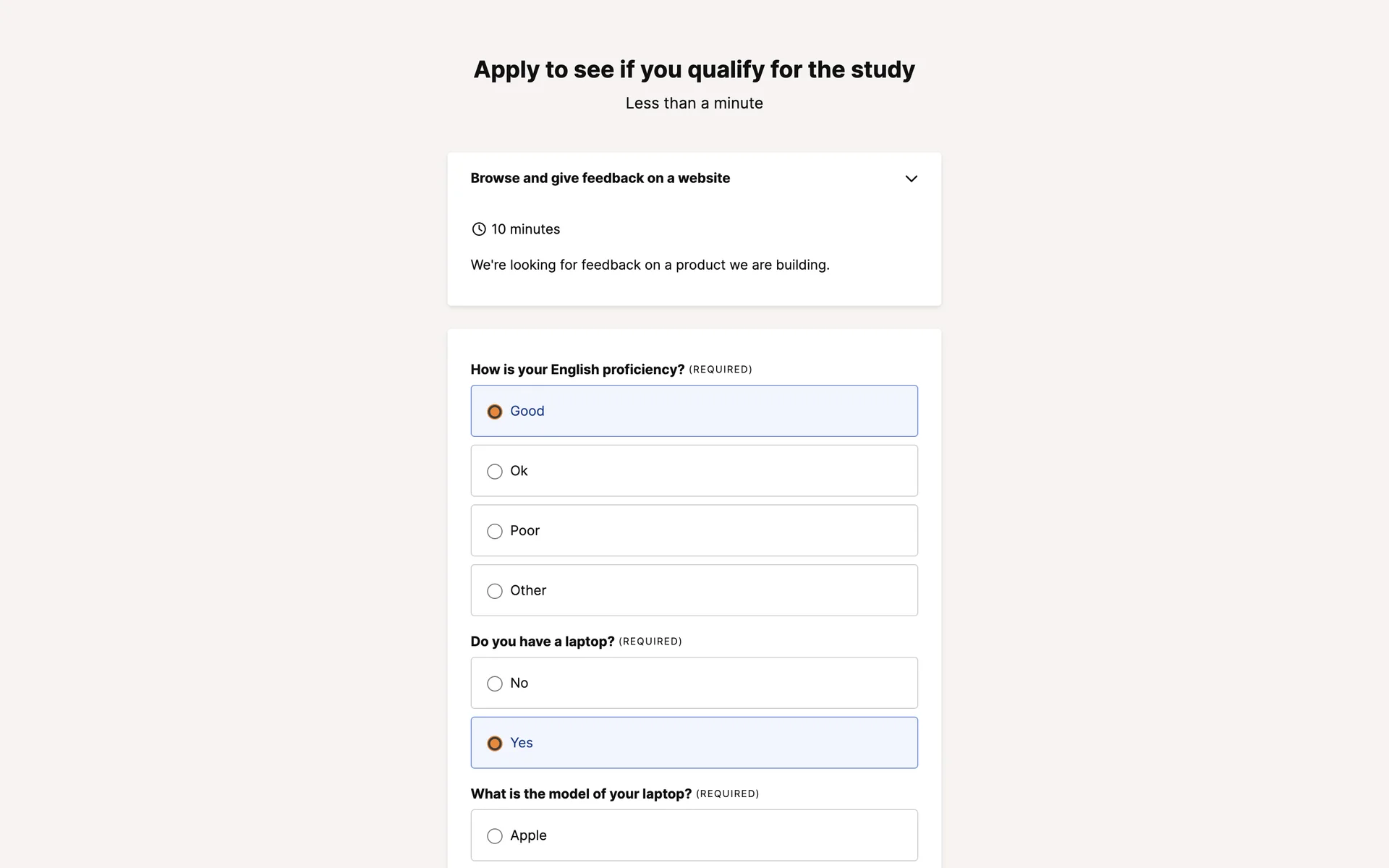1389x868 pixels.
Task: Click the laptop model question label
Action: point(581,794)
